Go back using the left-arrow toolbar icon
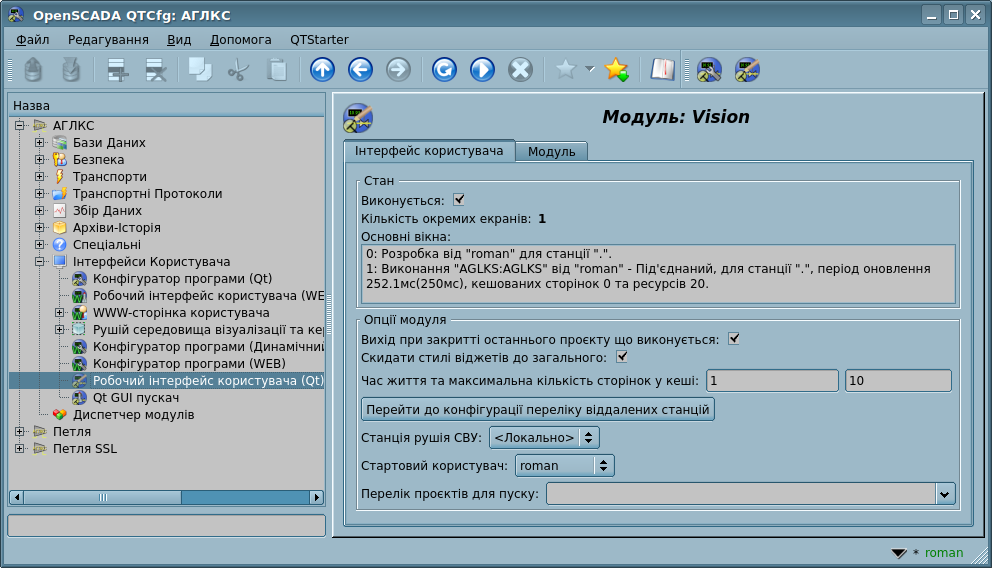 tap(360, 69)
